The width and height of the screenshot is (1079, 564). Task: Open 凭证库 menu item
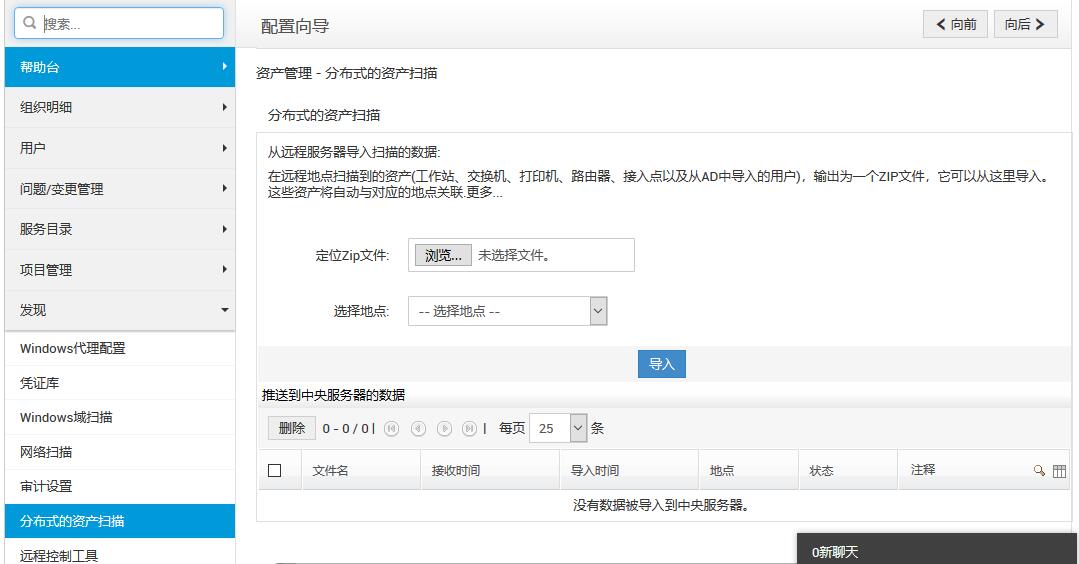[x=120, y=383]
